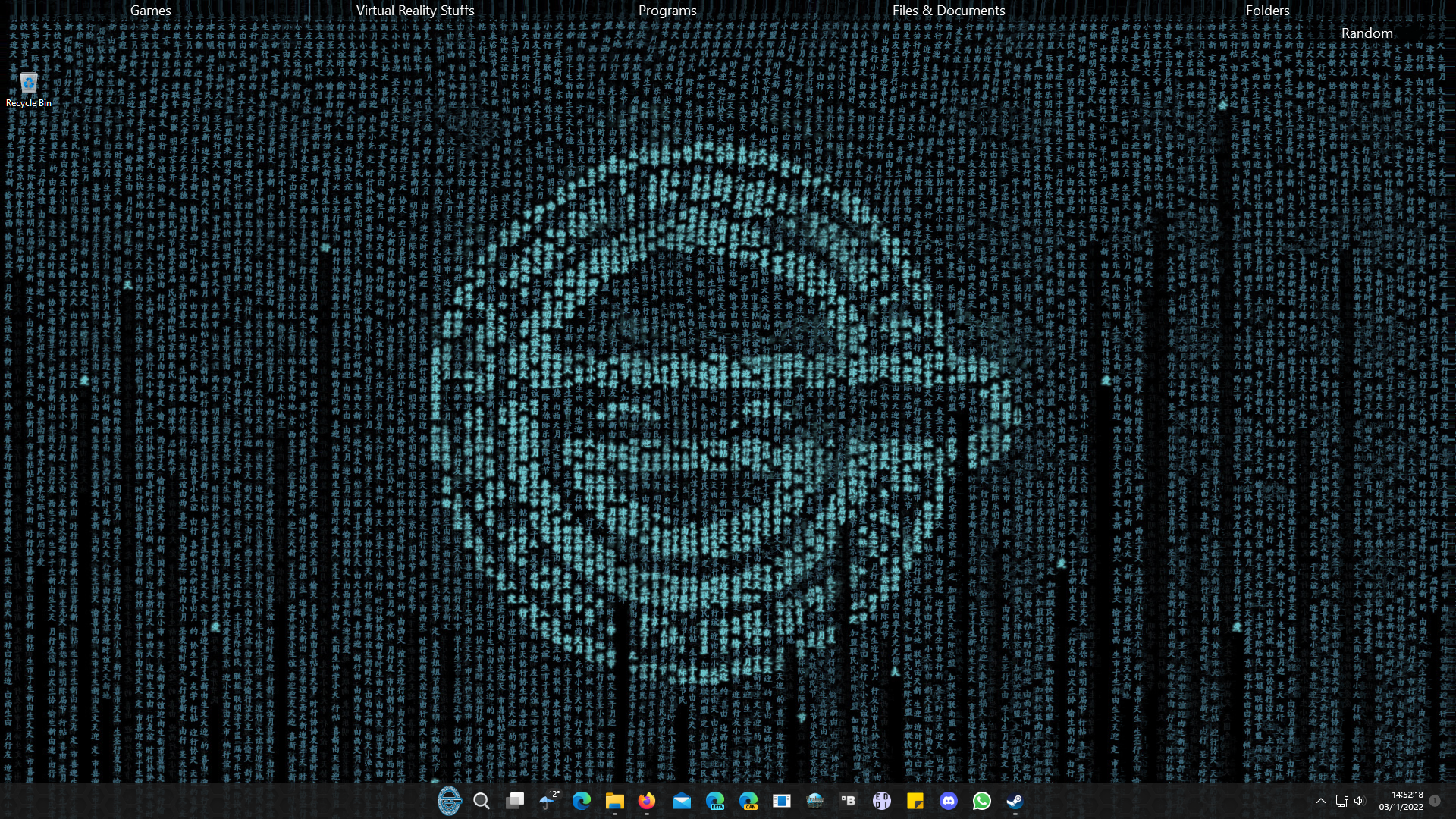
Task: Open the Virtual Reality Stuffs group
Action: tap(415, 11)
